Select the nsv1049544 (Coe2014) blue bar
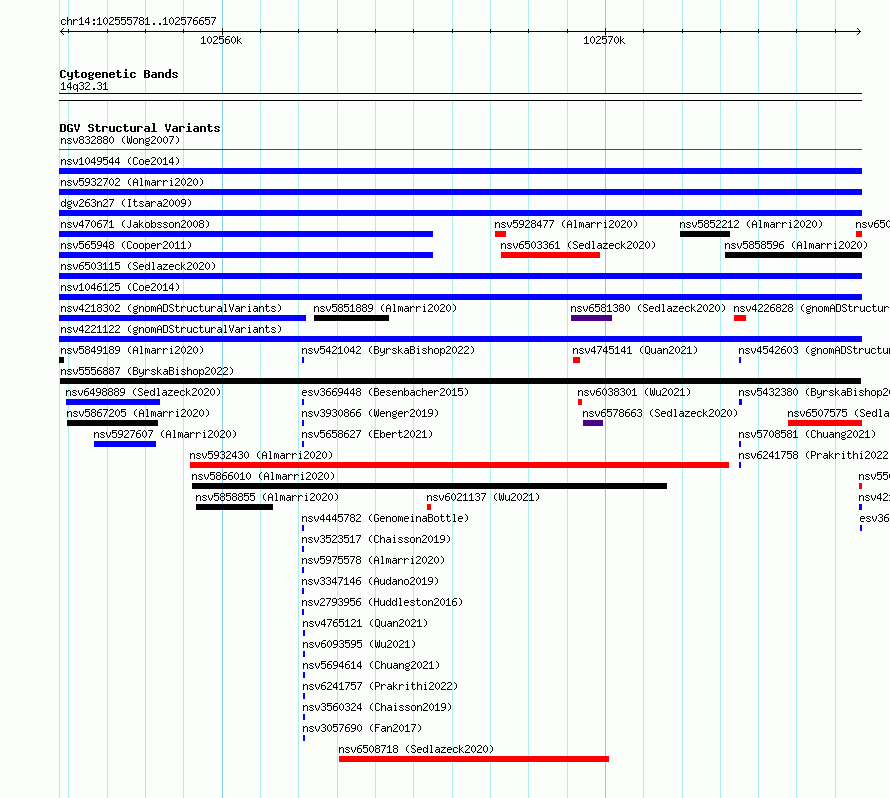The width and height of the screenshot is (890, 798). (x=460, y=171)
